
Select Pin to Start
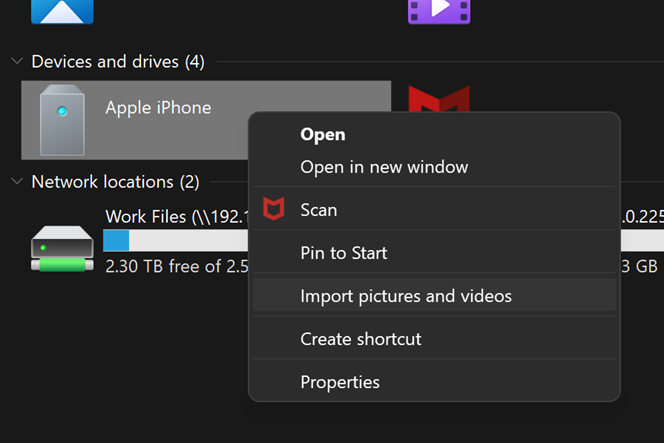click(434, 253)
